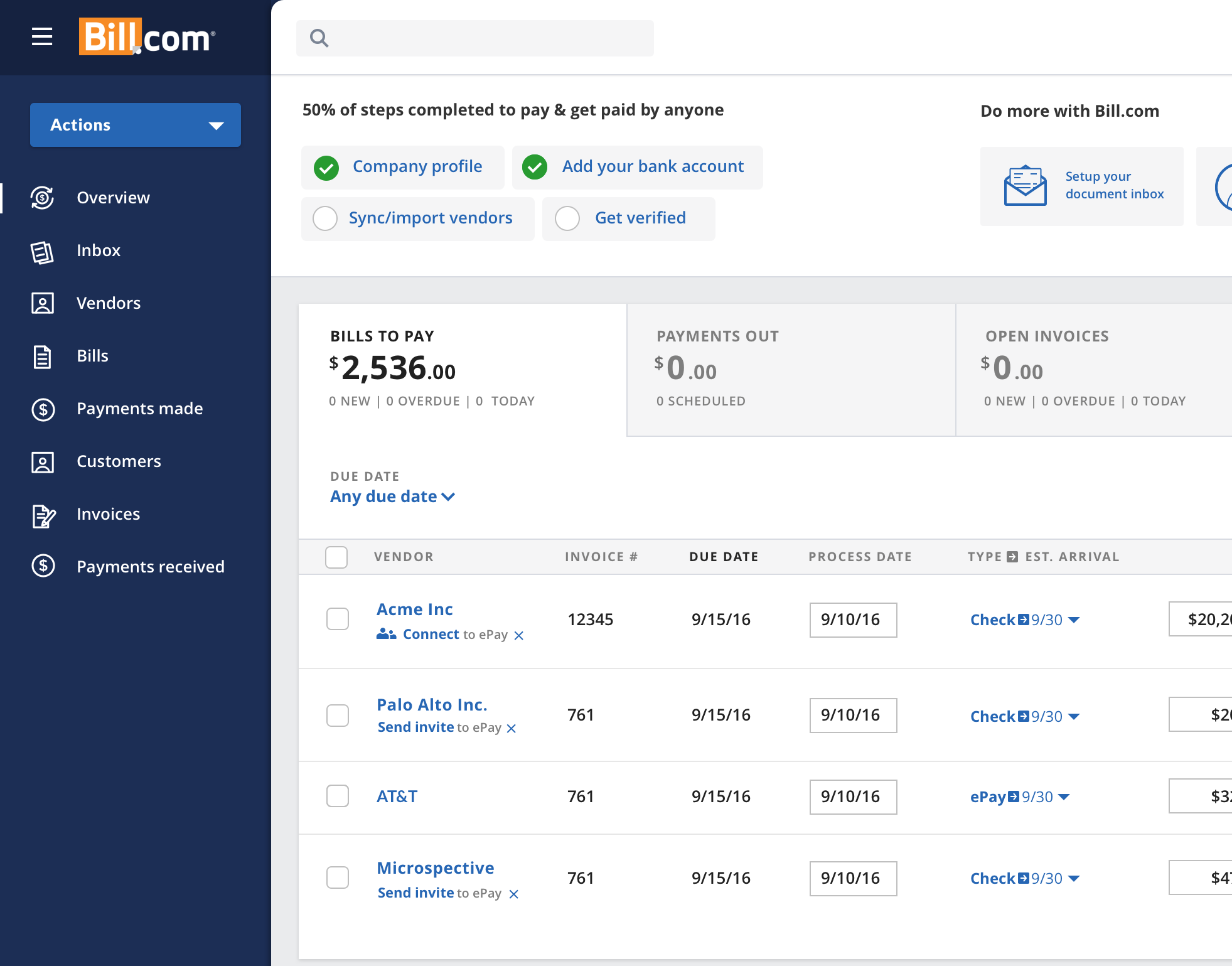The width and height of the screenshot is (1232, 966).
Task: Switch to the Payments Out tab
Action: point(791,370)
